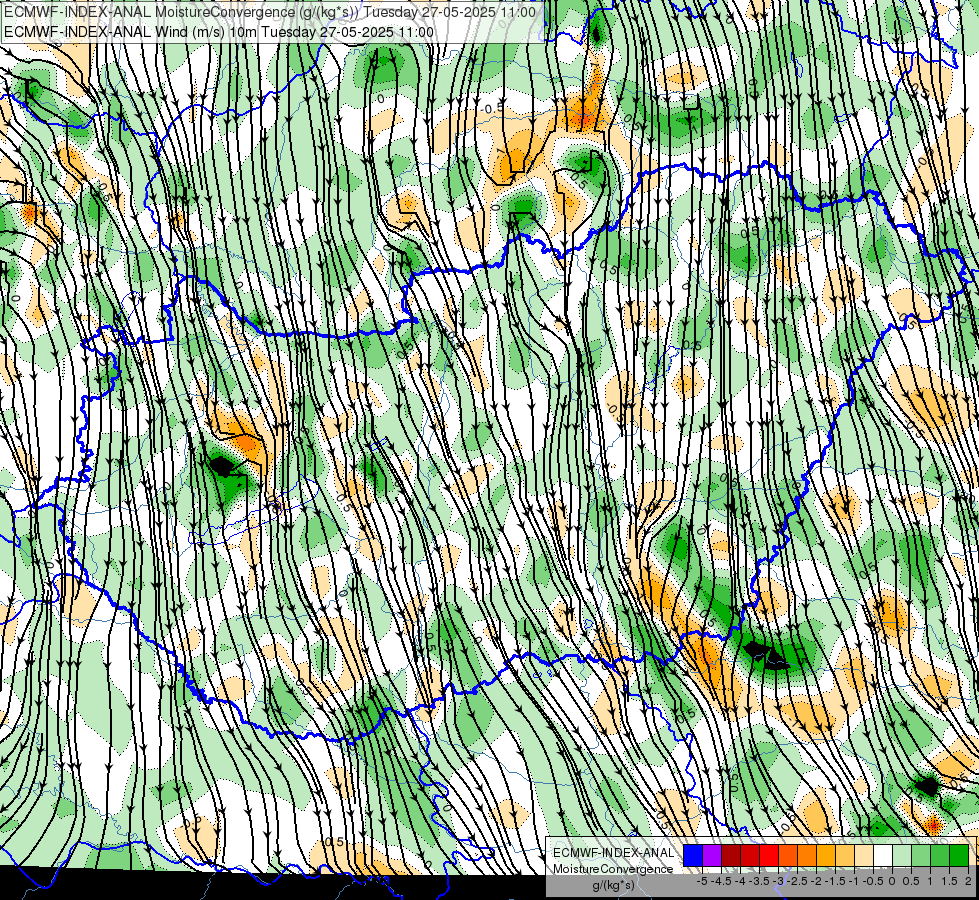The height and width of the screenshot is (900, 979).
Task: Click the white swatch in the legend
Action: (883, 855)
